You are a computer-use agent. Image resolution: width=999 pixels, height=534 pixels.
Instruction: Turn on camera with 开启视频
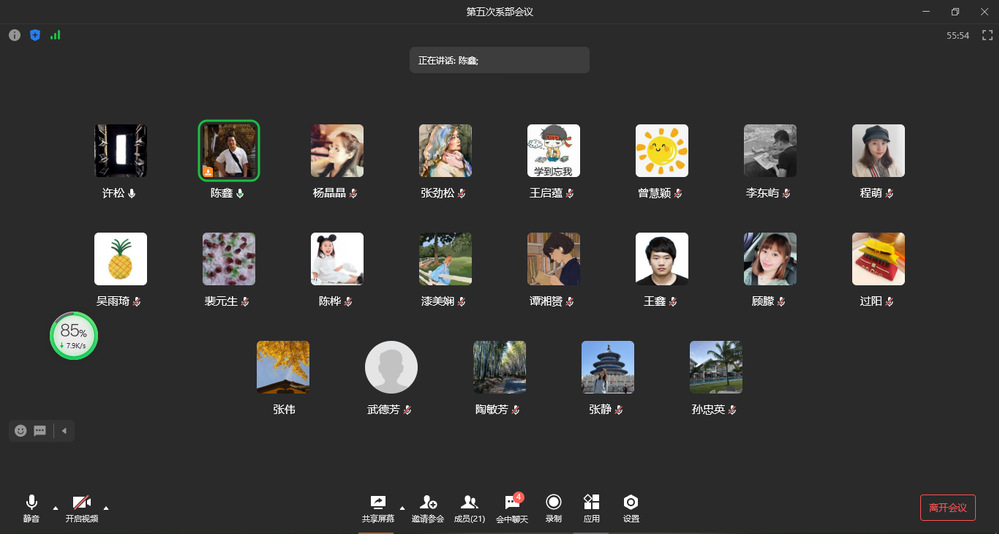(x=81, y=507)
